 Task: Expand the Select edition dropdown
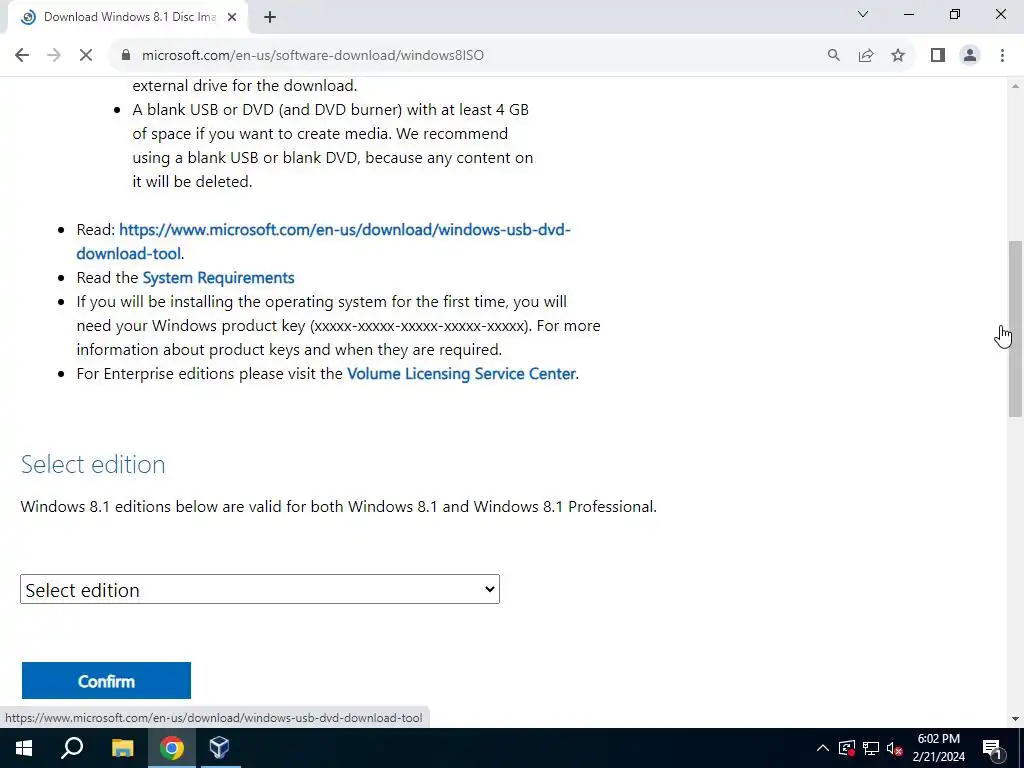click(x=260, y=589)
